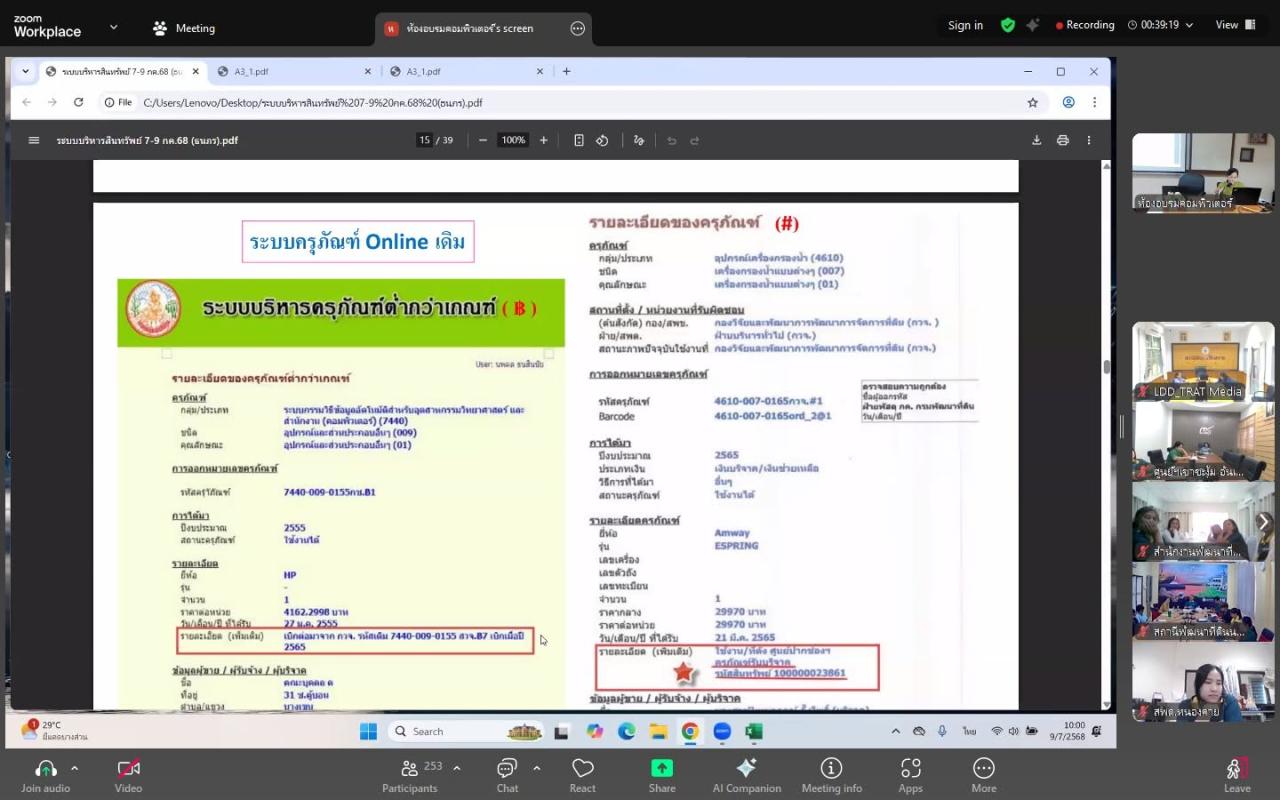Zoom in the PDF with plus button
The image size is (1280, 800).
[x=543, y=140]
